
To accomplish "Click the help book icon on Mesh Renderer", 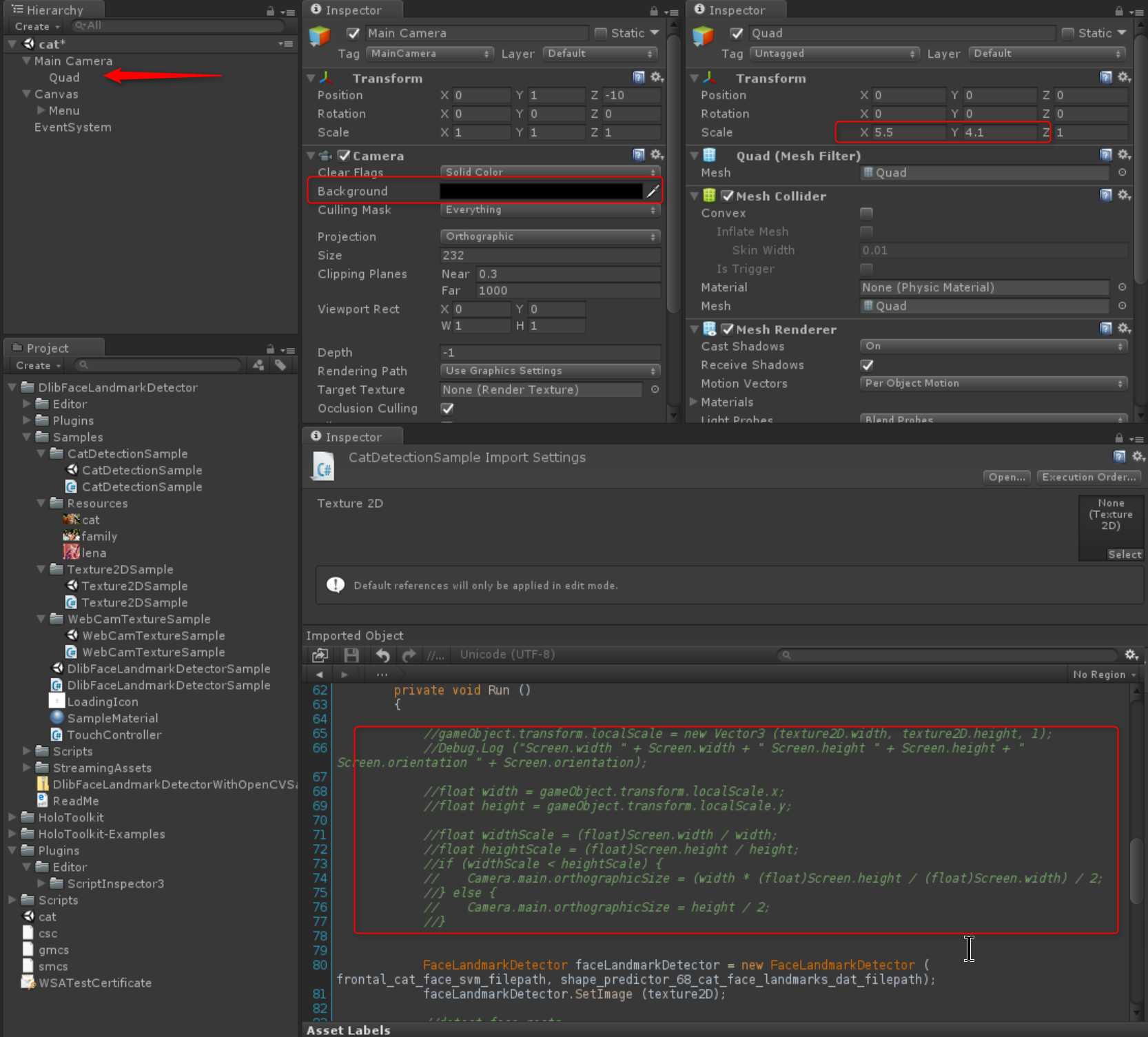I will pos(1105,329).
